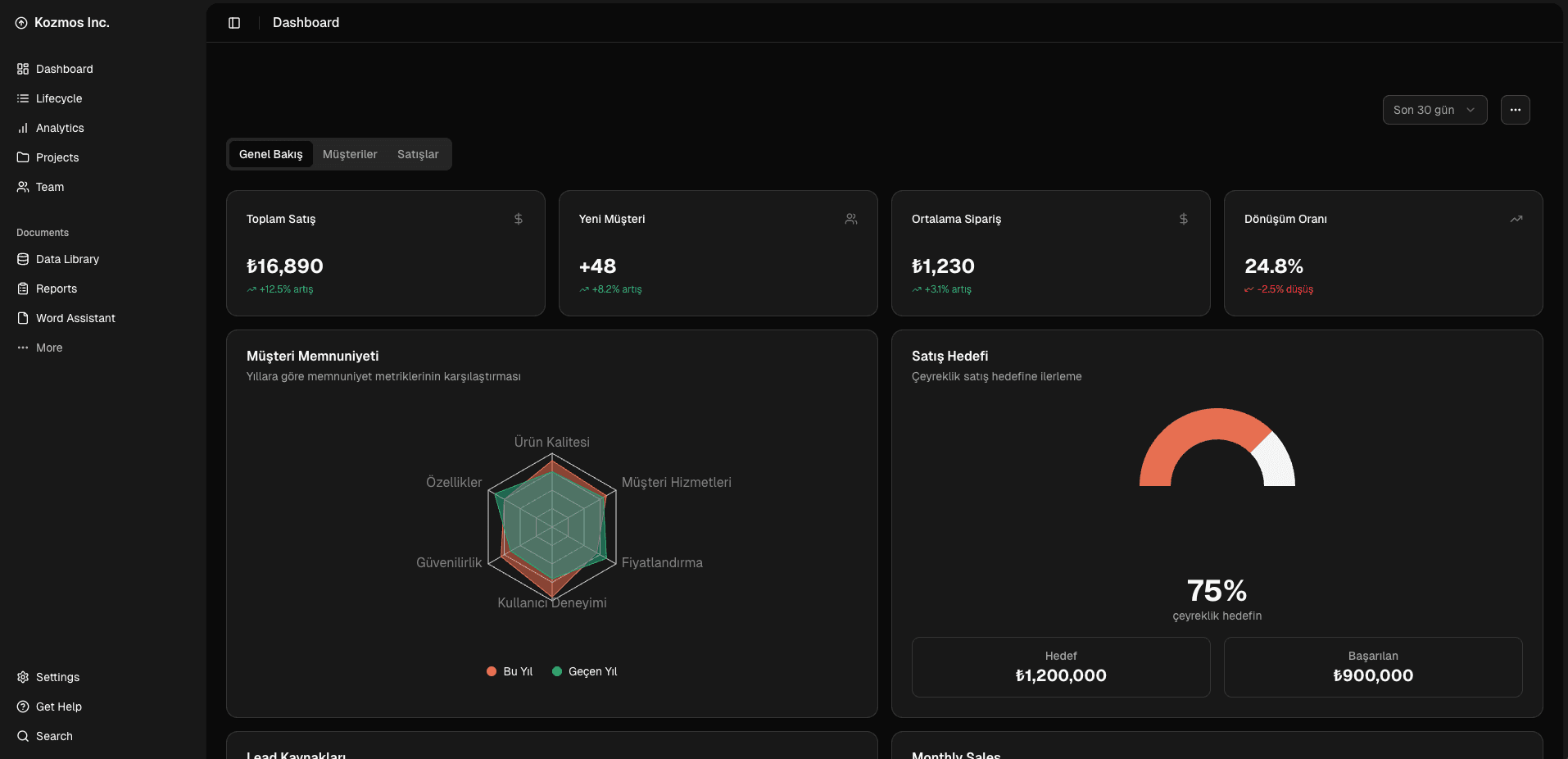Click the Güvenilirlik radar axis label

tap(449, 562)
